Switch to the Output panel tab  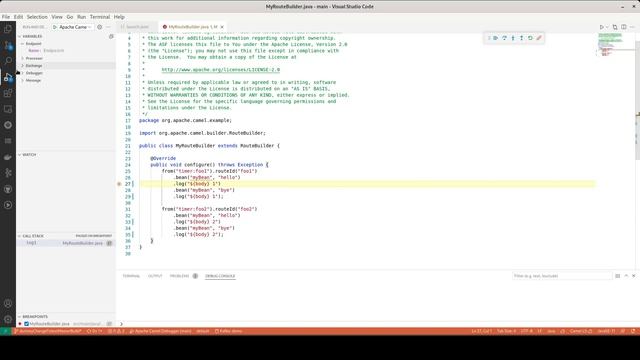coord(155,276)
